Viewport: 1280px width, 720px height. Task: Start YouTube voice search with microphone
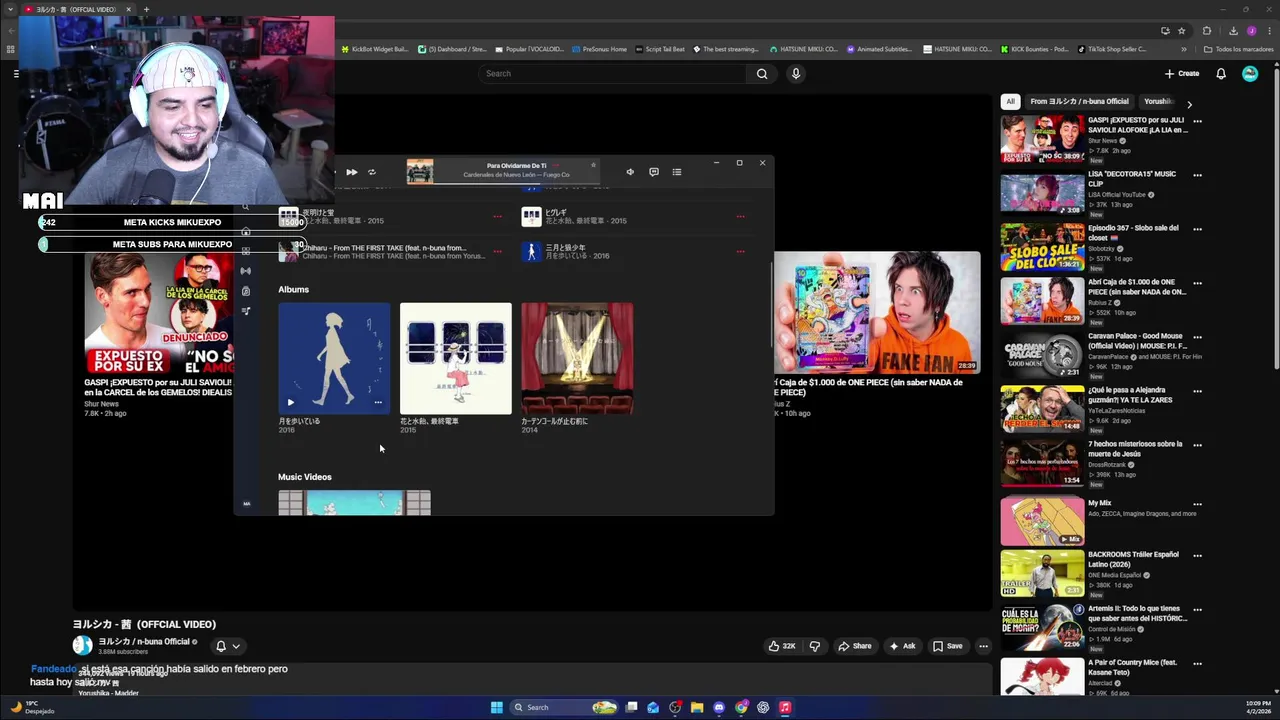click(x=796, y=73)
